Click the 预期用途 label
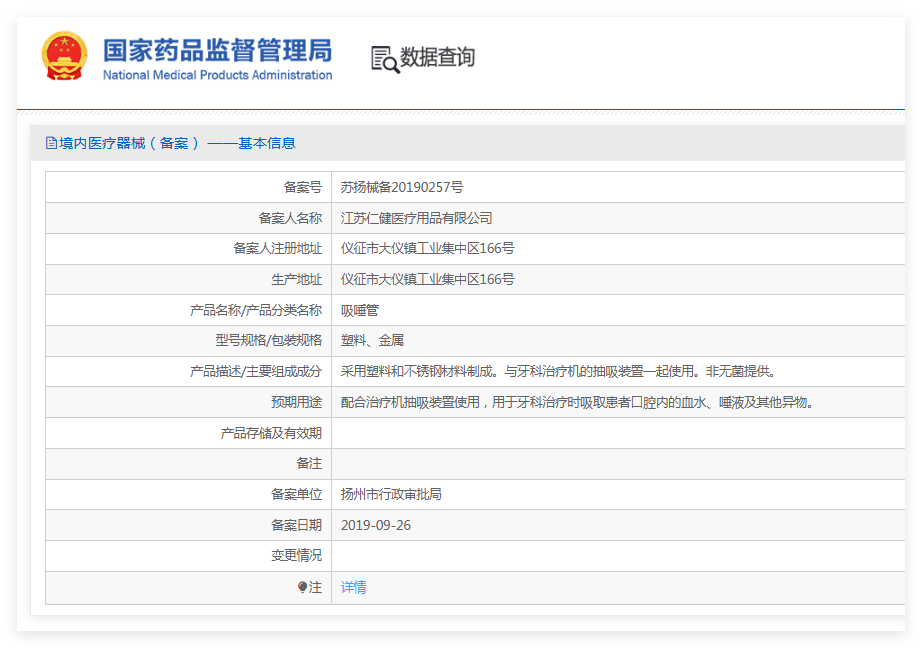This screenshot has width=922, height=648. click(296, 402)
